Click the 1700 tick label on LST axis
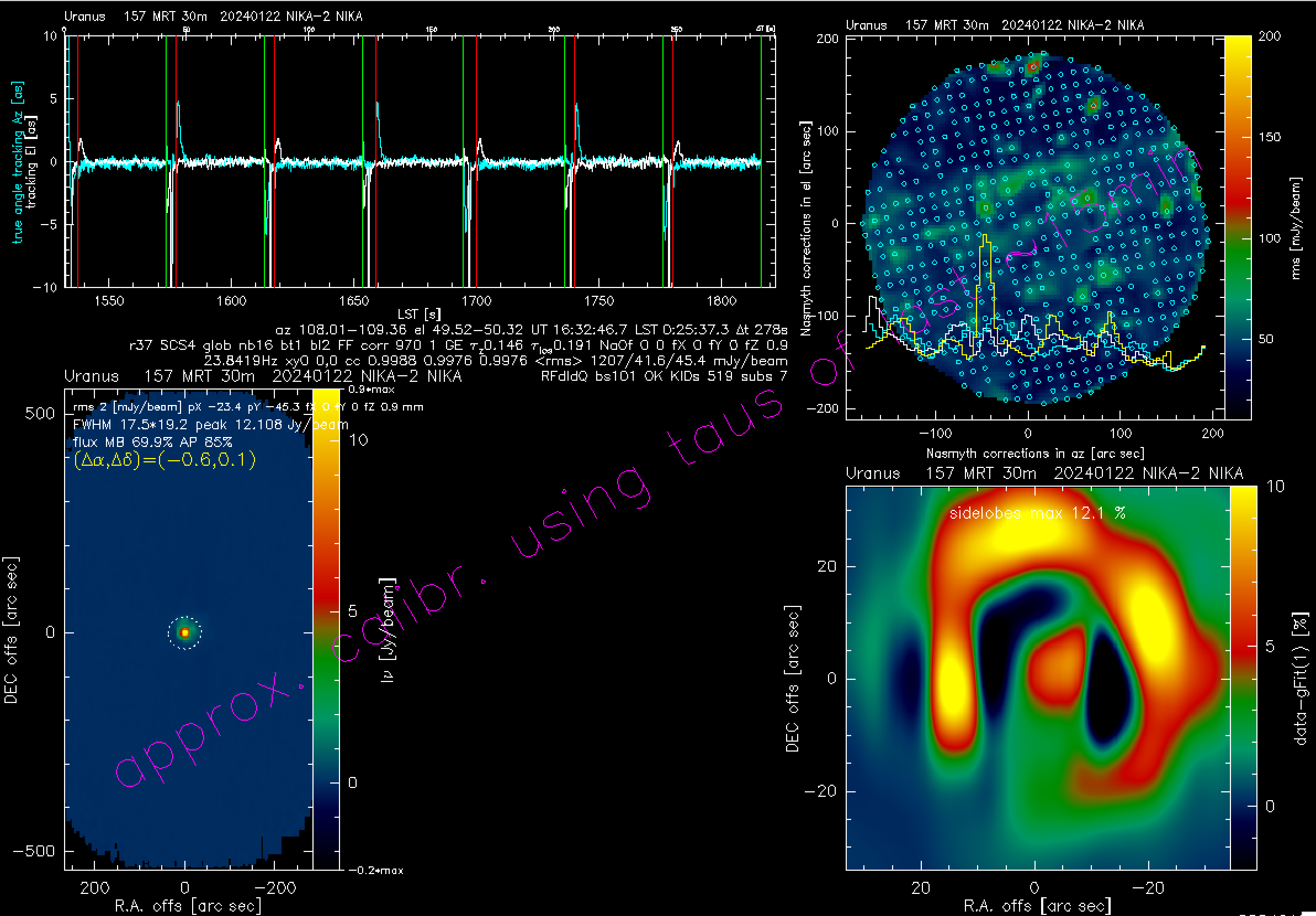This screenshot has width=1316, height=916. click(x=476, y=301)
